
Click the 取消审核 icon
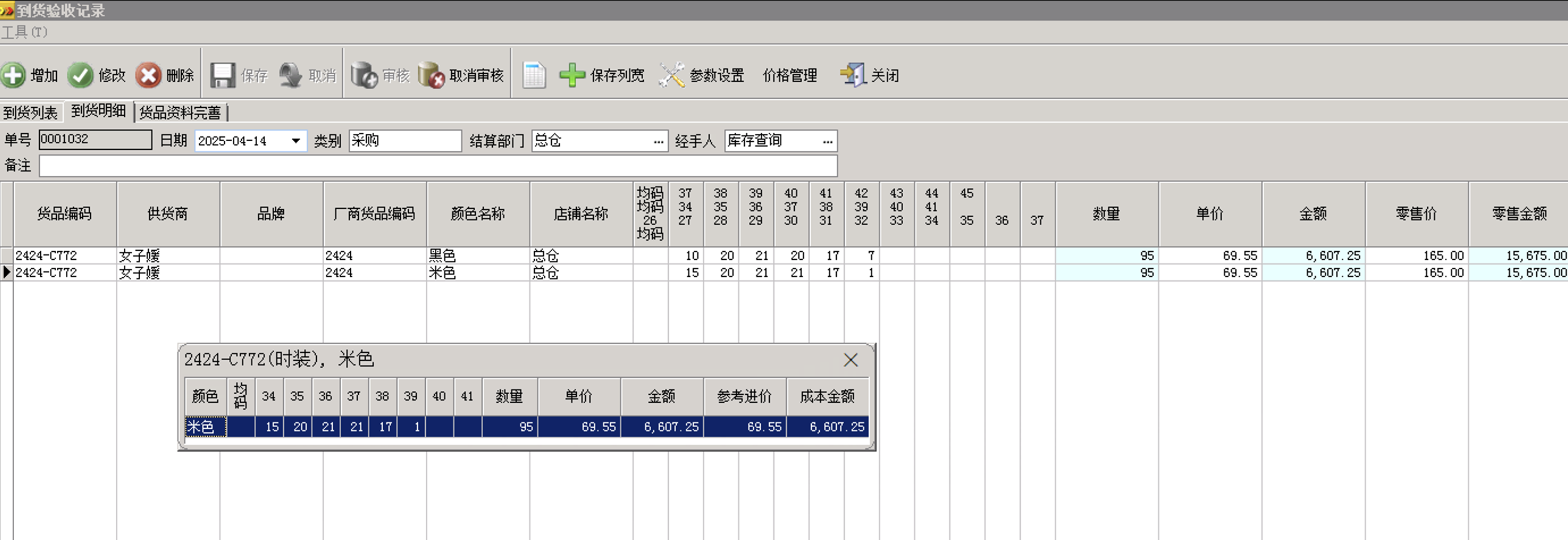(x=431, y=75)
